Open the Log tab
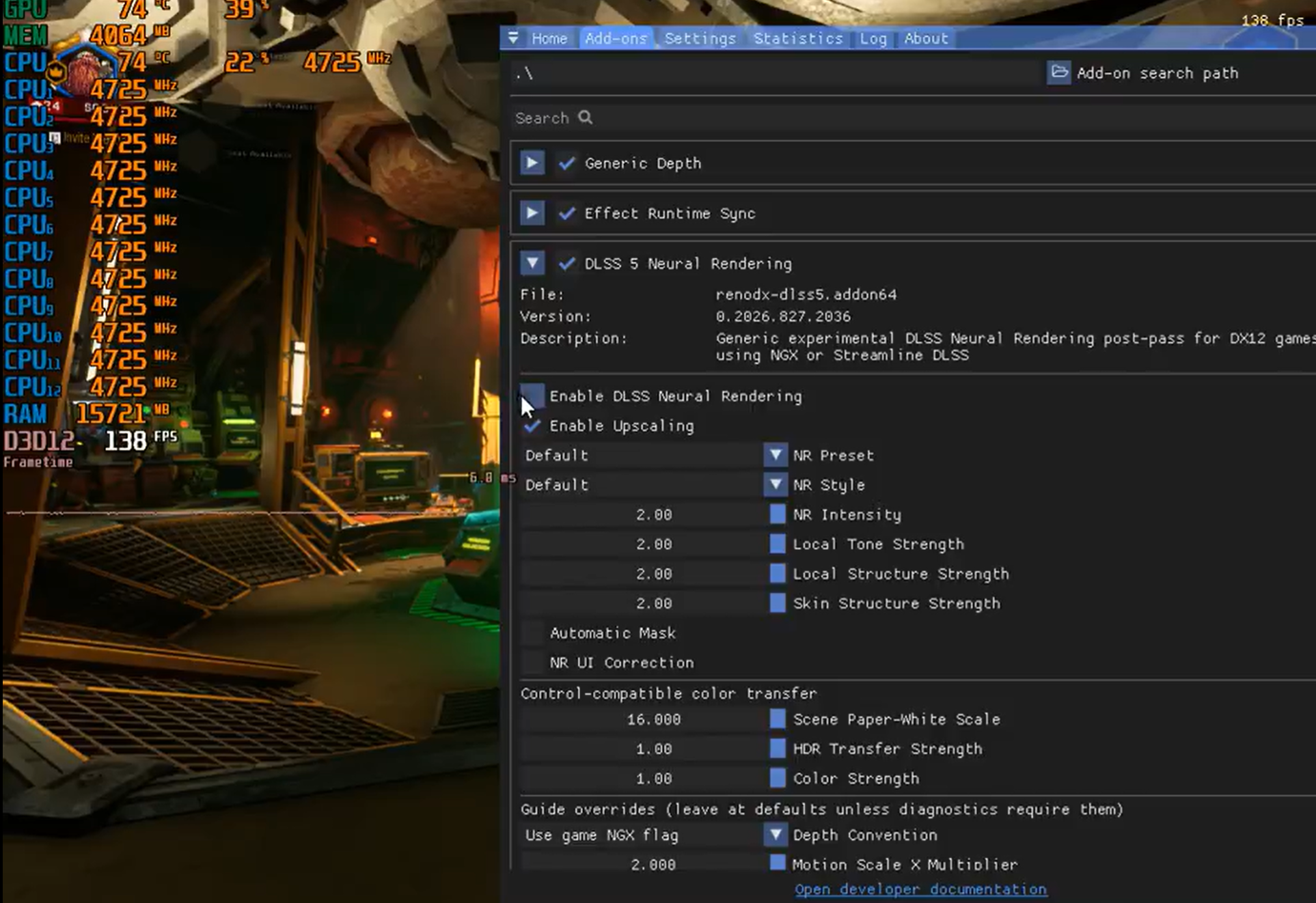This screenshot has width=1316, height=903. pyautogui.click(x=873, y=38)
